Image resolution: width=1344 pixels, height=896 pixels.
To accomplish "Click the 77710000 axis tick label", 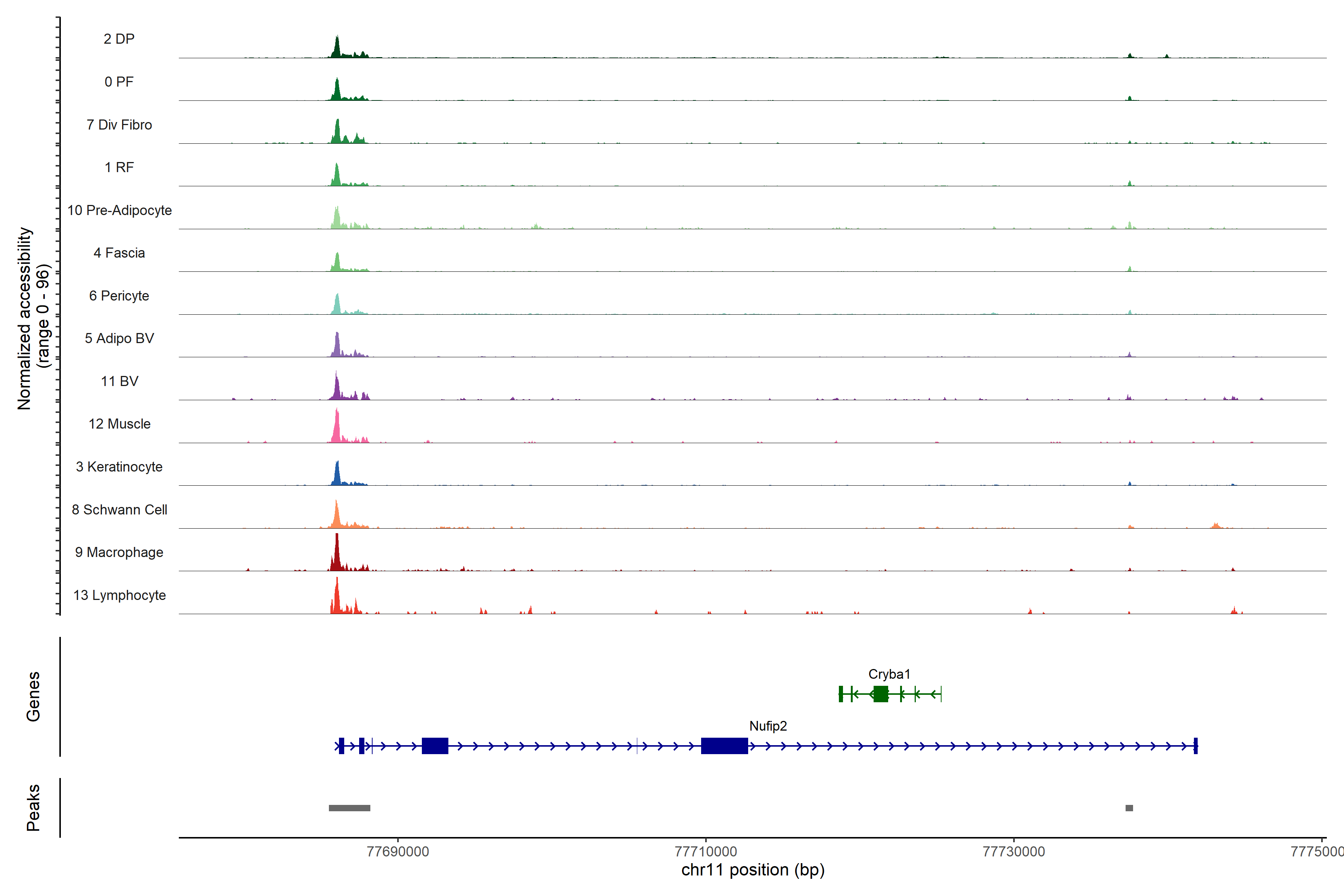I will [706, 852].
